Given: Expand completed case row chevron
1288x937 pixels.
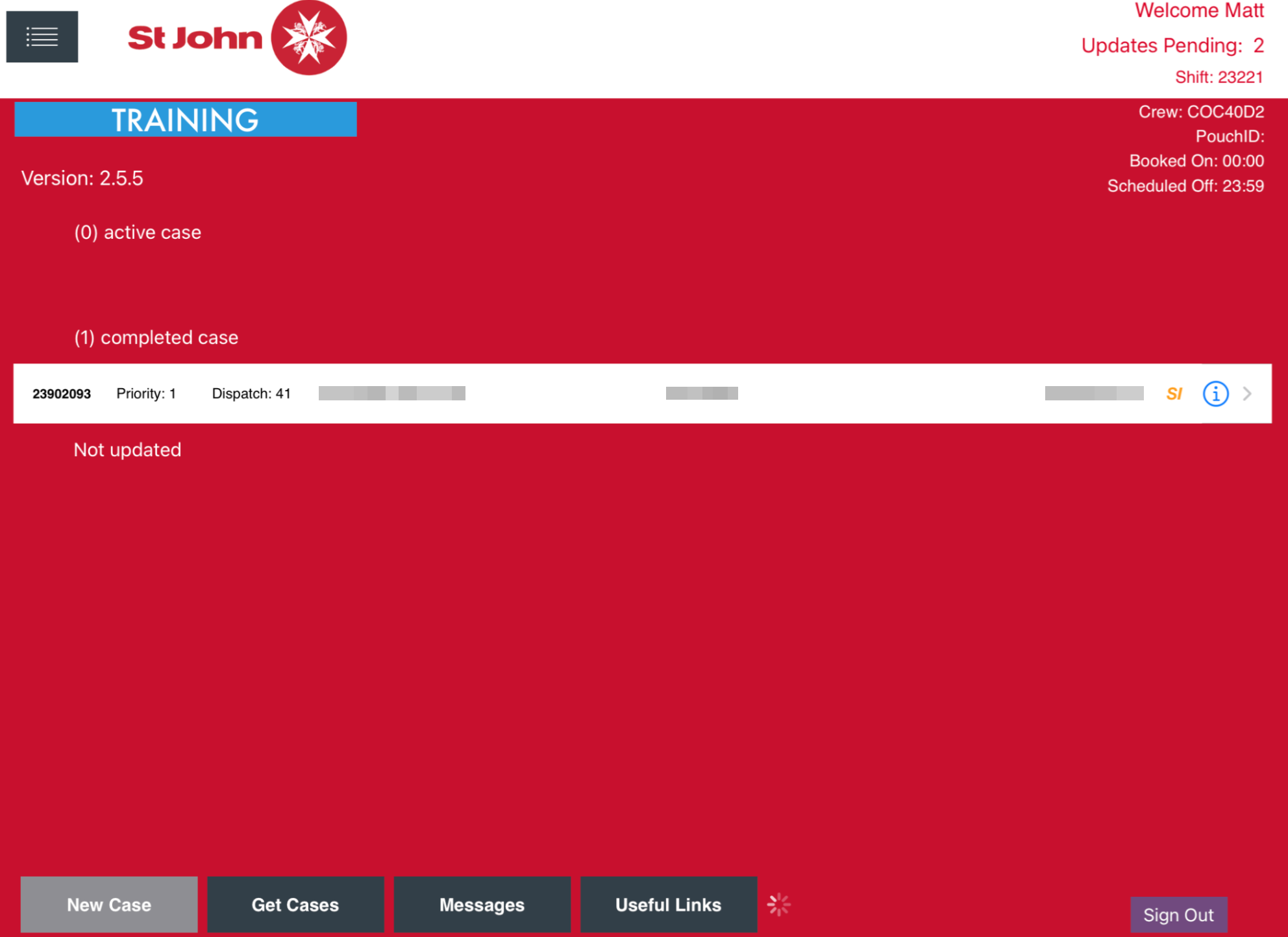Looking at the screenshot, I should (x=1247, y=393).
